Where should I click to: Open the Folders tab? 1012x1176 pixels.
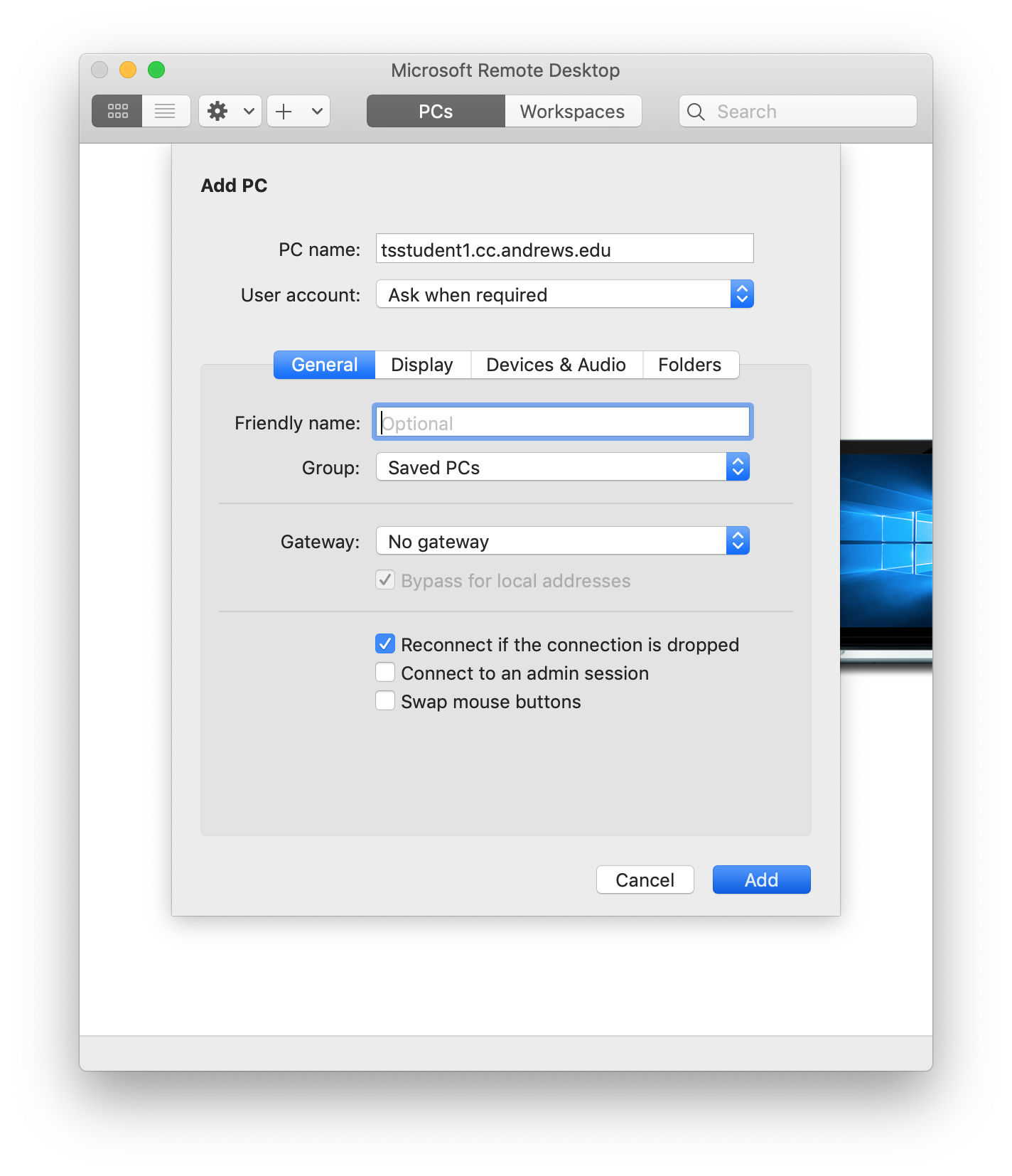tap(690, 365)
